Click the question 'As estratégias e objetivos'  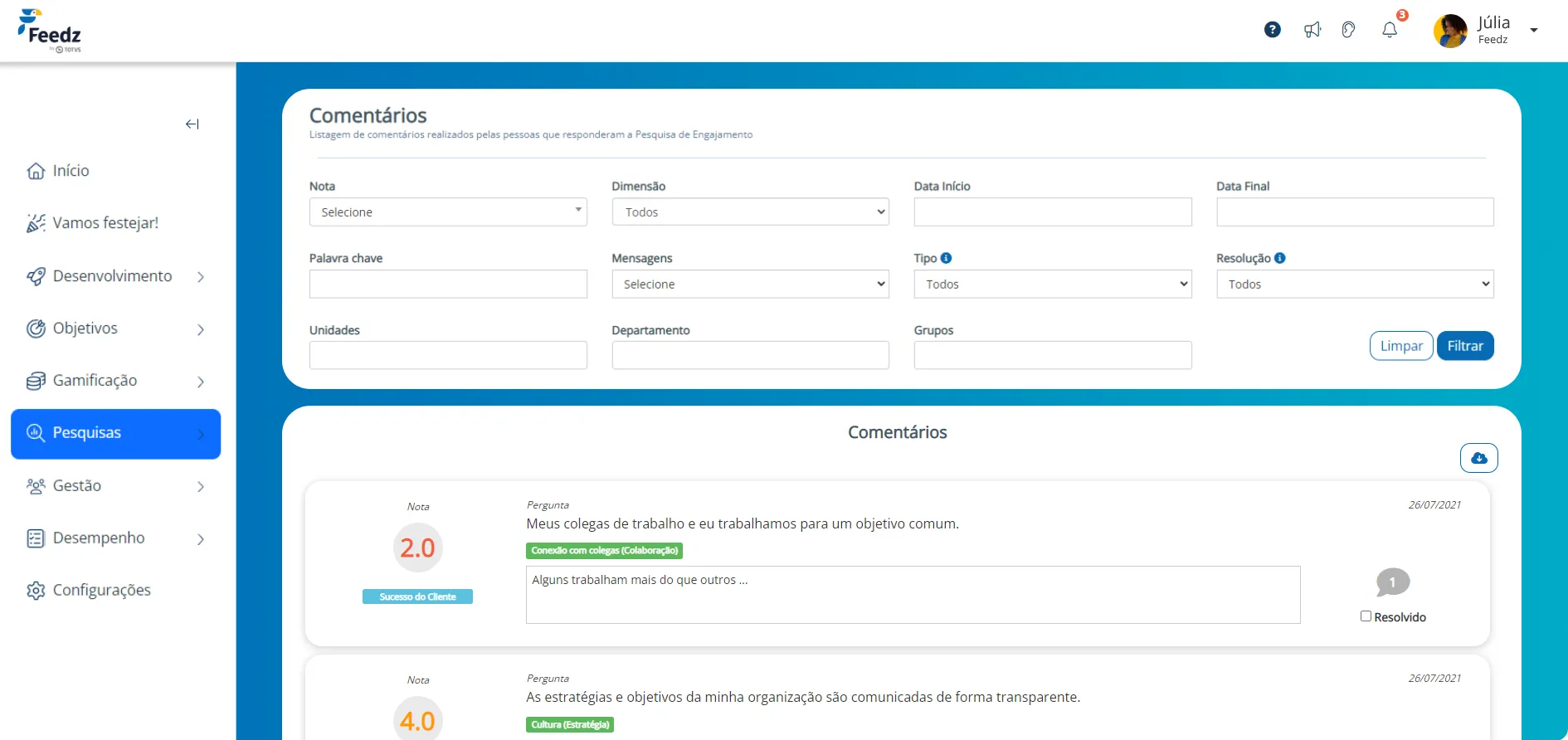click(803, 697)
